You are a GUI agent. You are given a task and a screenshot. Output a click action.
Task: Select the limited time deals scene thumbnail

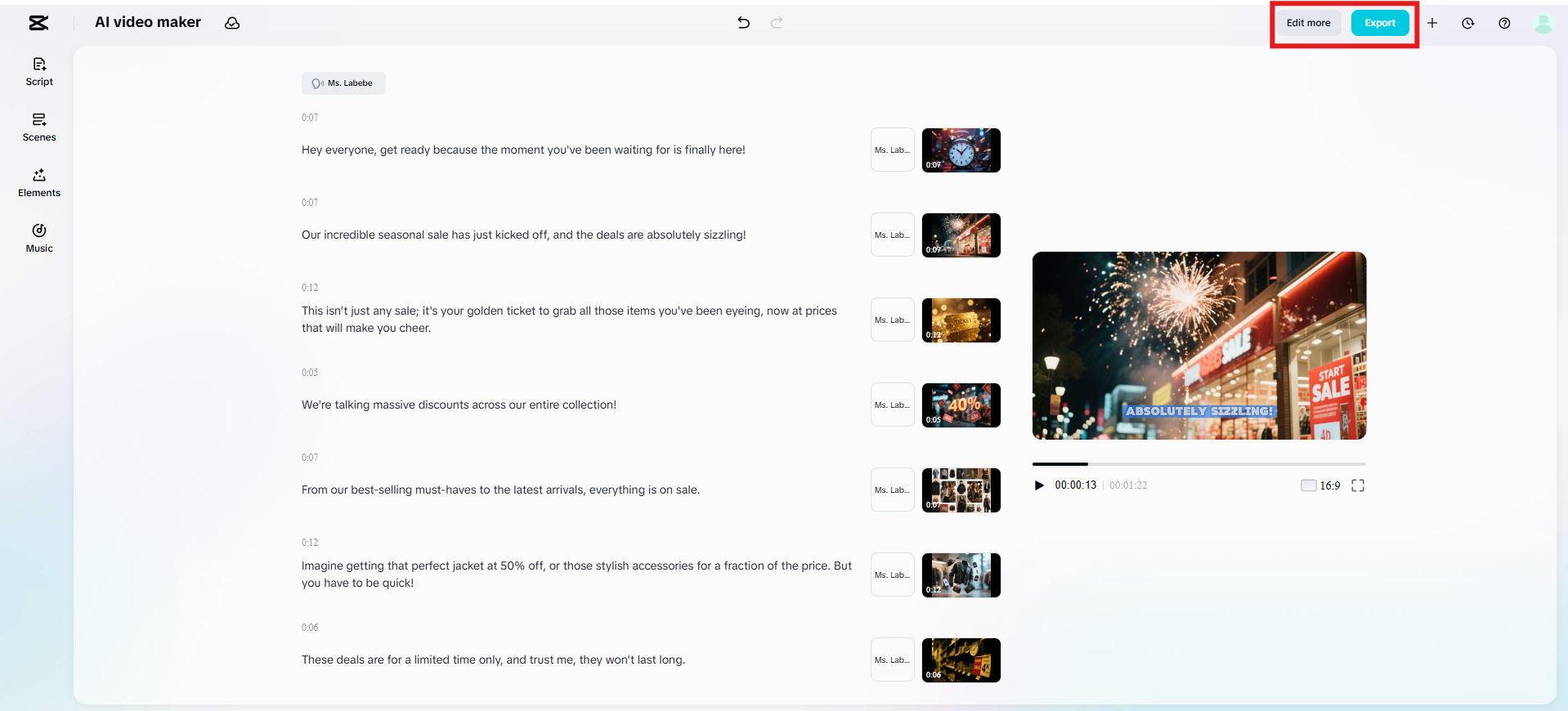pyautogui.click(x=961, y=660)
